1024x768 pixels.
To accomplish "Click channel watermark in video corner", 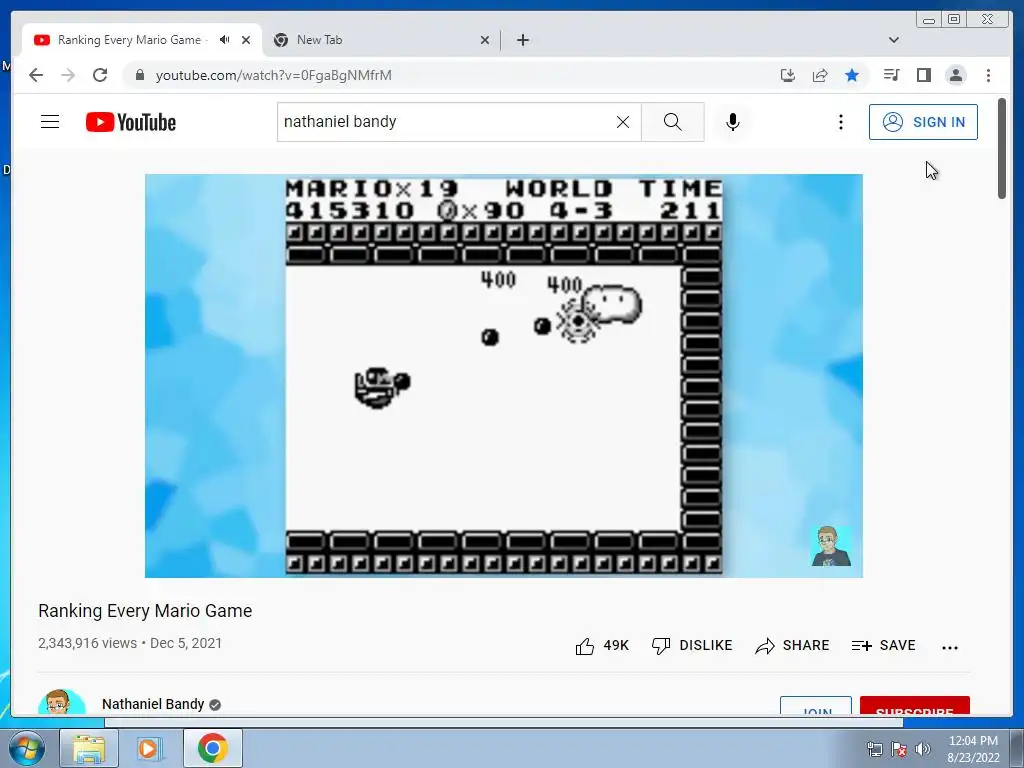I will [x=831, y=545].
